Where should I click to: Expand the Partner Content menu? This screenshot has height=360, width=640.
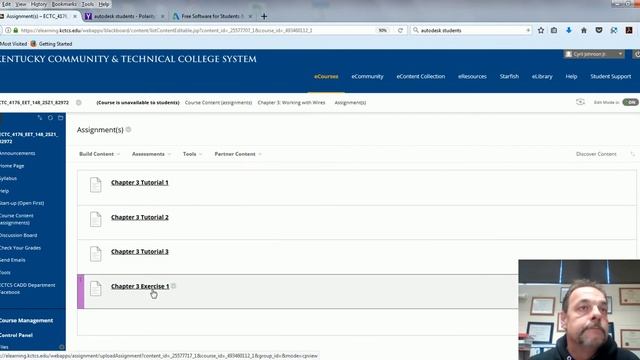point(238,154)
